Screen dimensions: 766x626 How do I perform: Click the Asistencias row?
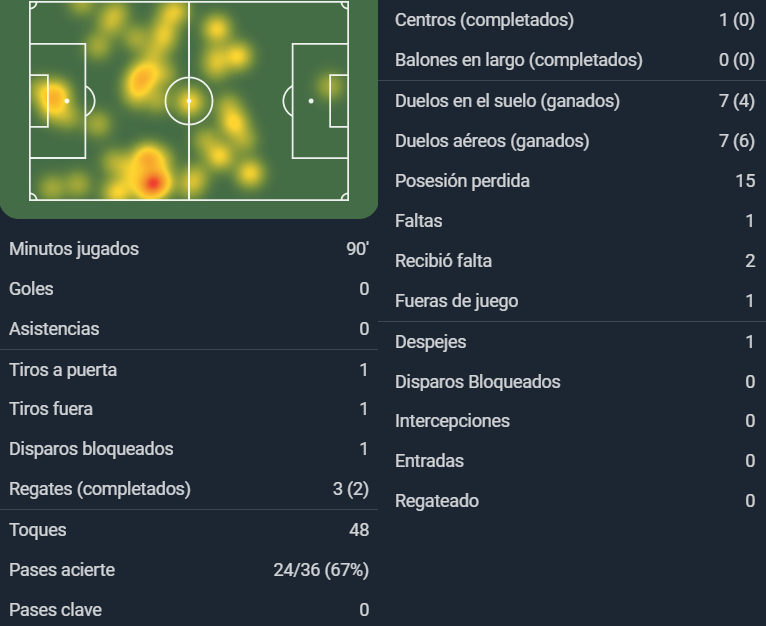point(189,329)
